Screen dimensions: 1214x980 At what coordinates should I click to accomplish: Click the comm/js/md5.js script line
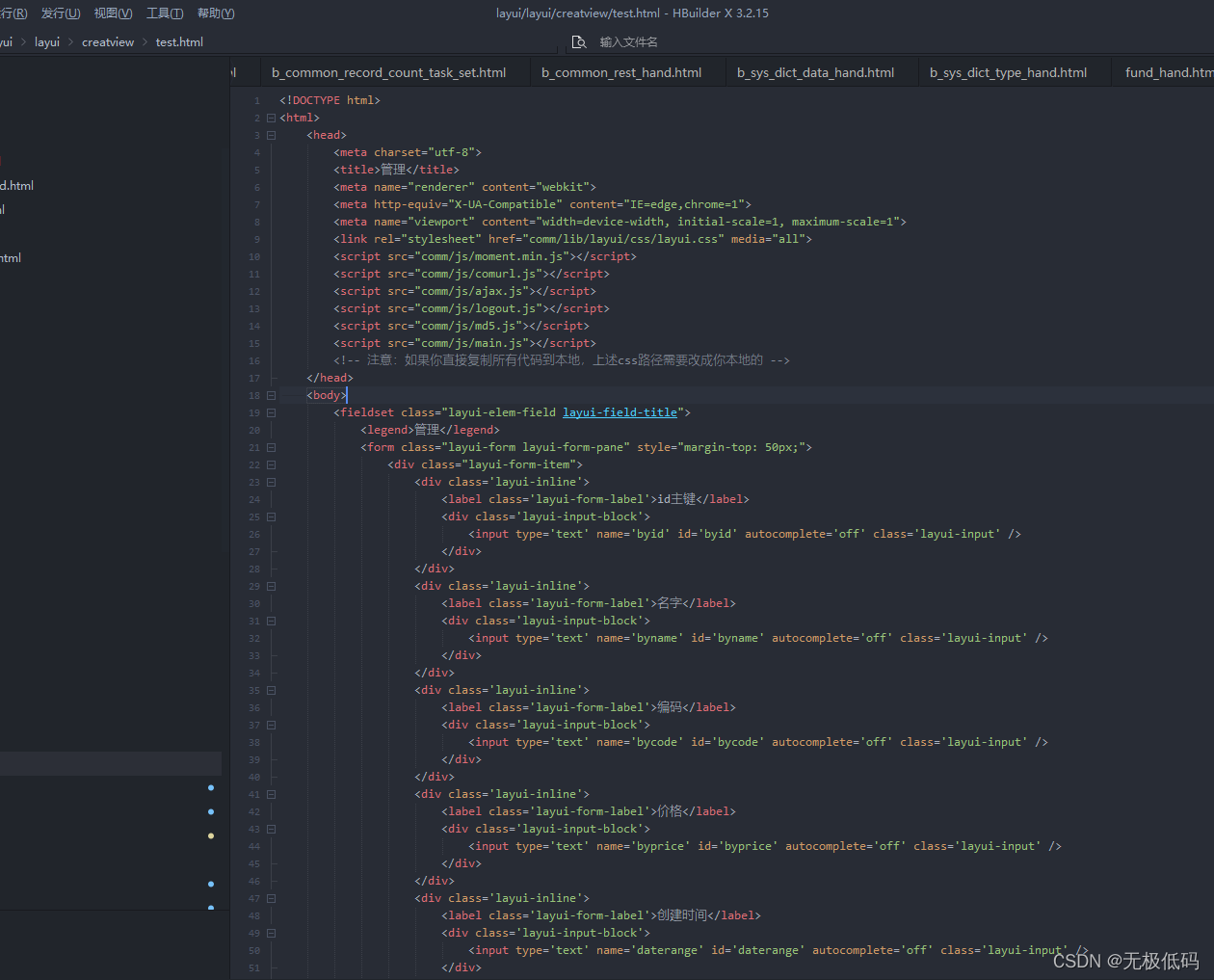(462, 326)
